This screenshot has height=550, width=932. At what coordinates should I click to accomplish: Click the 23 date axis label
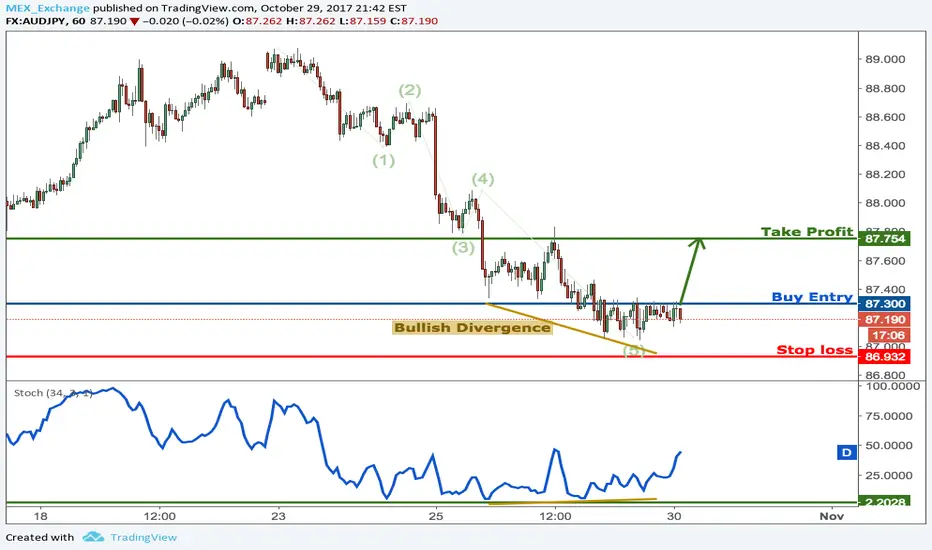pos(278,516)
